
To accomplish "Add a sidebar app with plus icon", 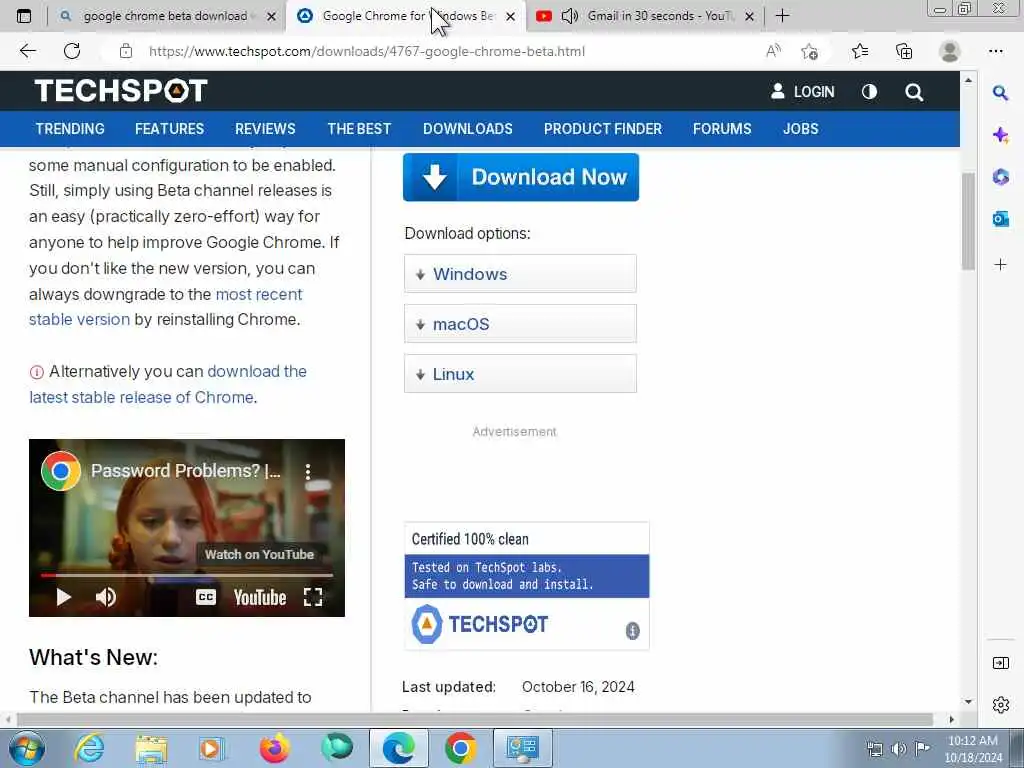I will (x=1000, y=264).
